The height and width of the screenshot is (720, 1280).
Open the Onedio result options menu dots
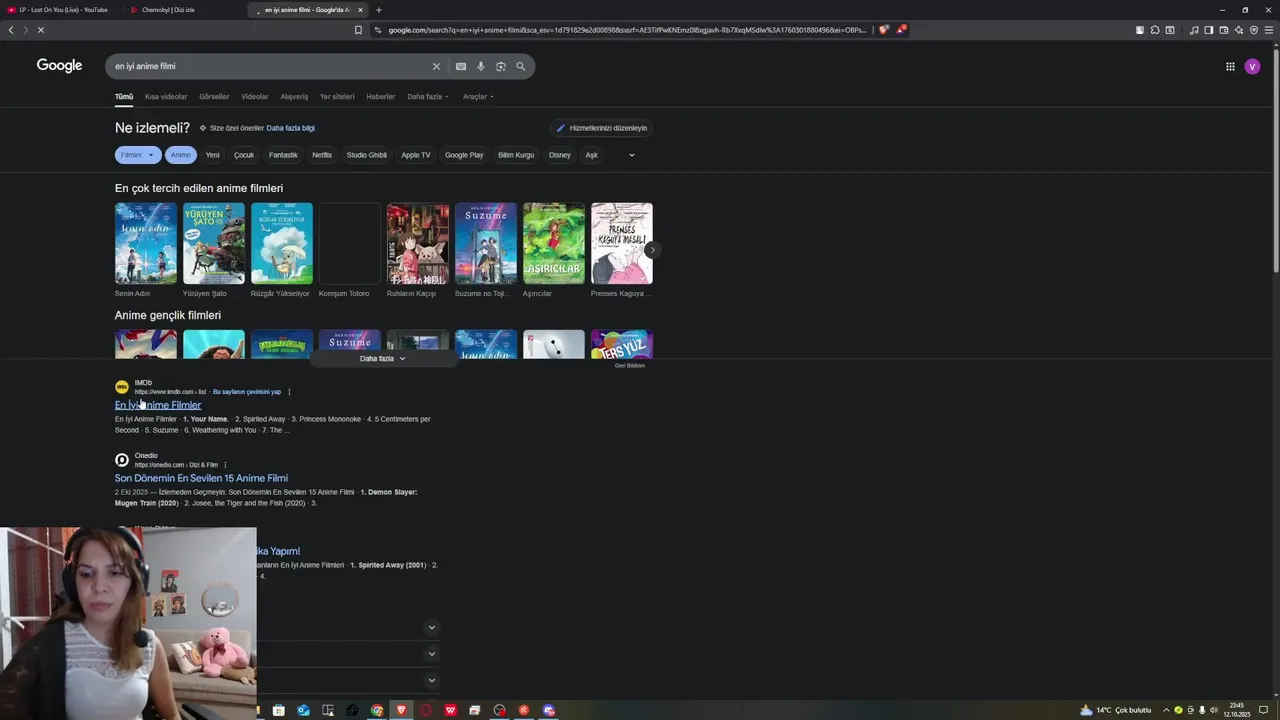click(225, 465)
